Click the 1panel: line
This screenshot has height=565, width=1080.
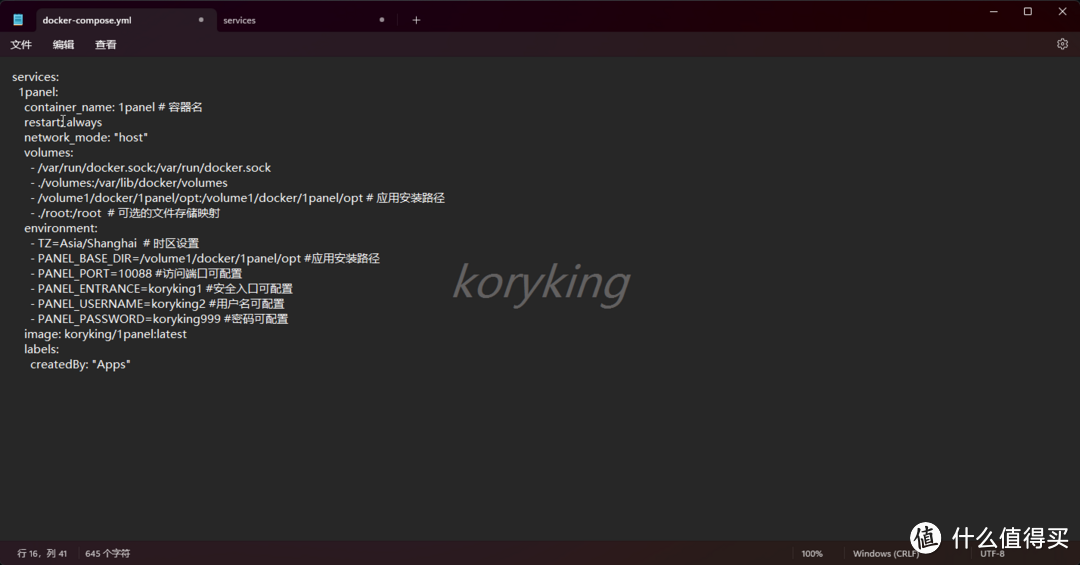click(x=38, y=92)
